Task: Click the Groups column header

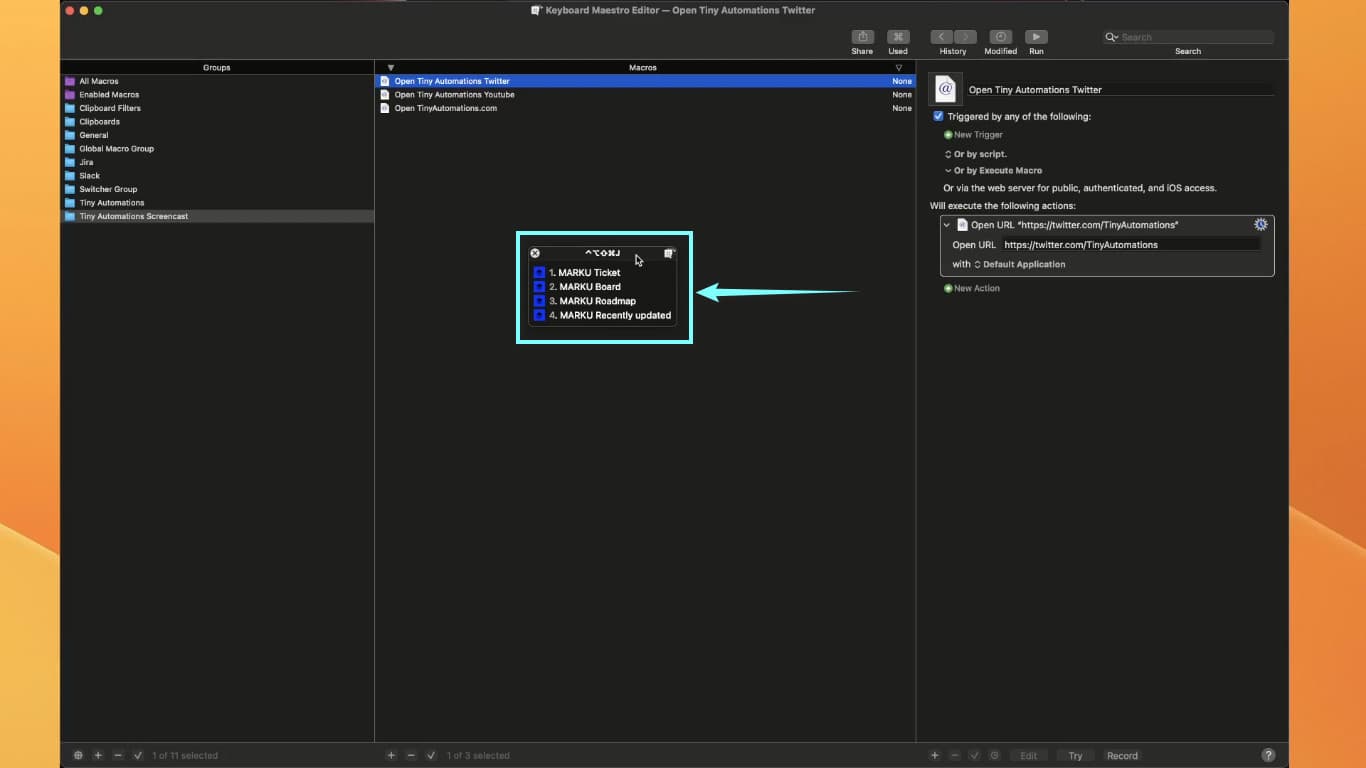Action: [x=217, y=67]
